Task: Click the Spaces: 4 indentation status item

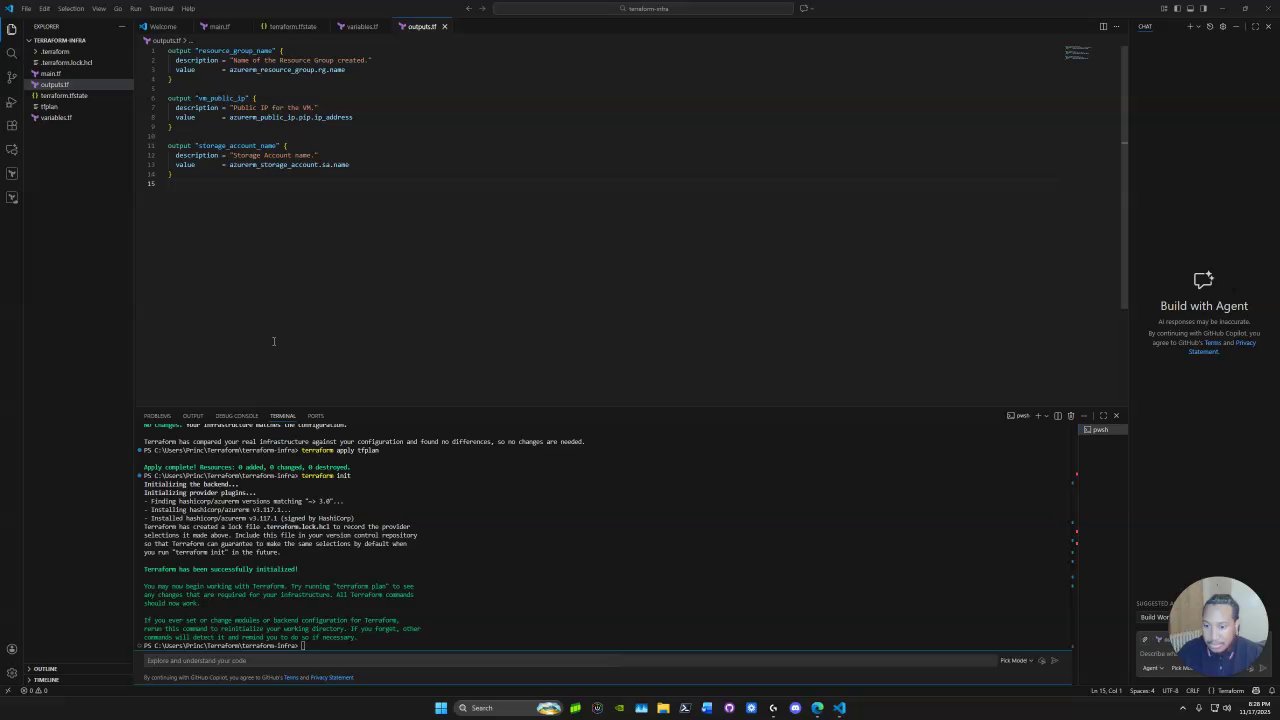Action: coord(1143,691)
